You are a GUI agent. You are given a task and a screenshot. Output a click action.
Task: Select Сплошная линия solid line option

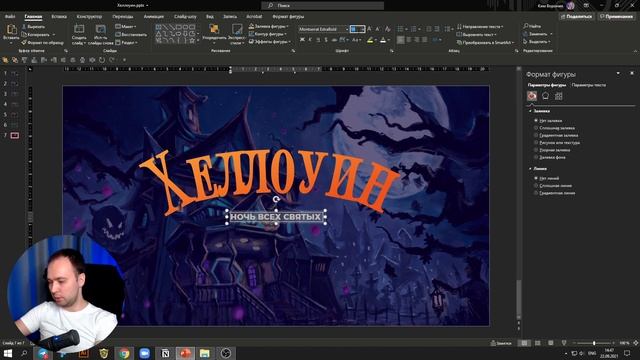(553, 186)
